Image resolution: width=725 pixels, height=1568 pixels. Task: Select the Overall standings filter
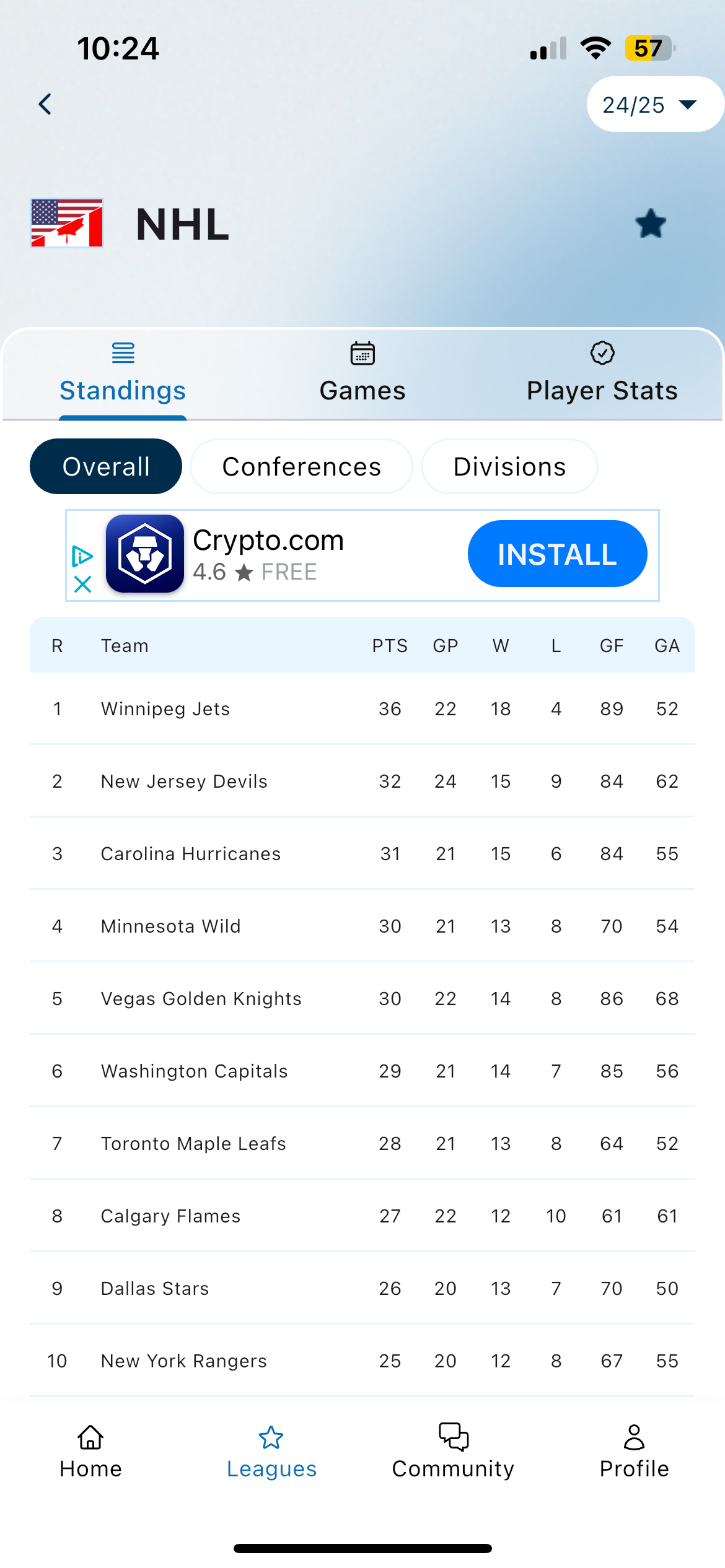[x=106, y=466]
